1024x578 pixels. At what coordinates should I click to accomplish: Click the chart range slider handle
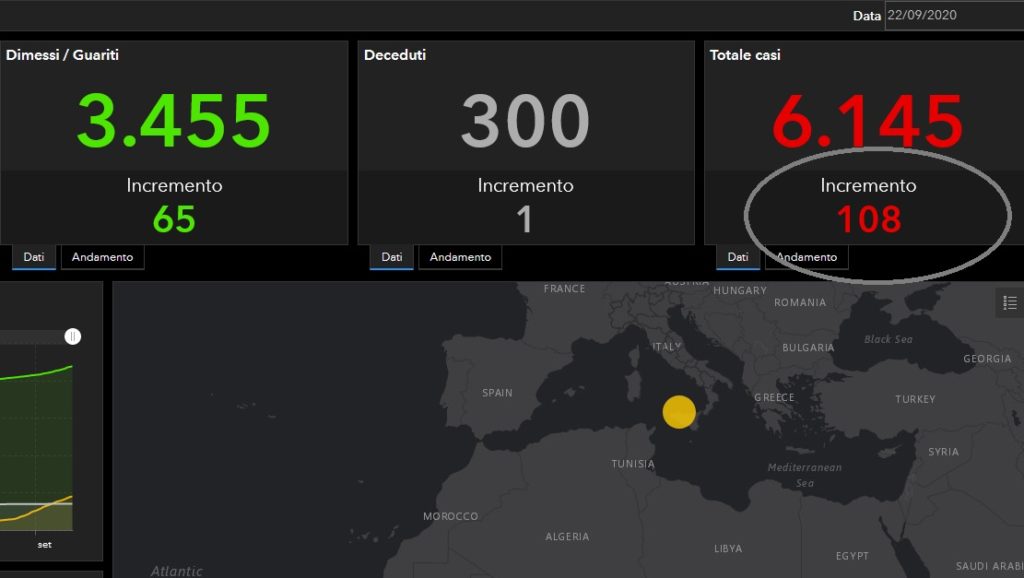point(73,337)
